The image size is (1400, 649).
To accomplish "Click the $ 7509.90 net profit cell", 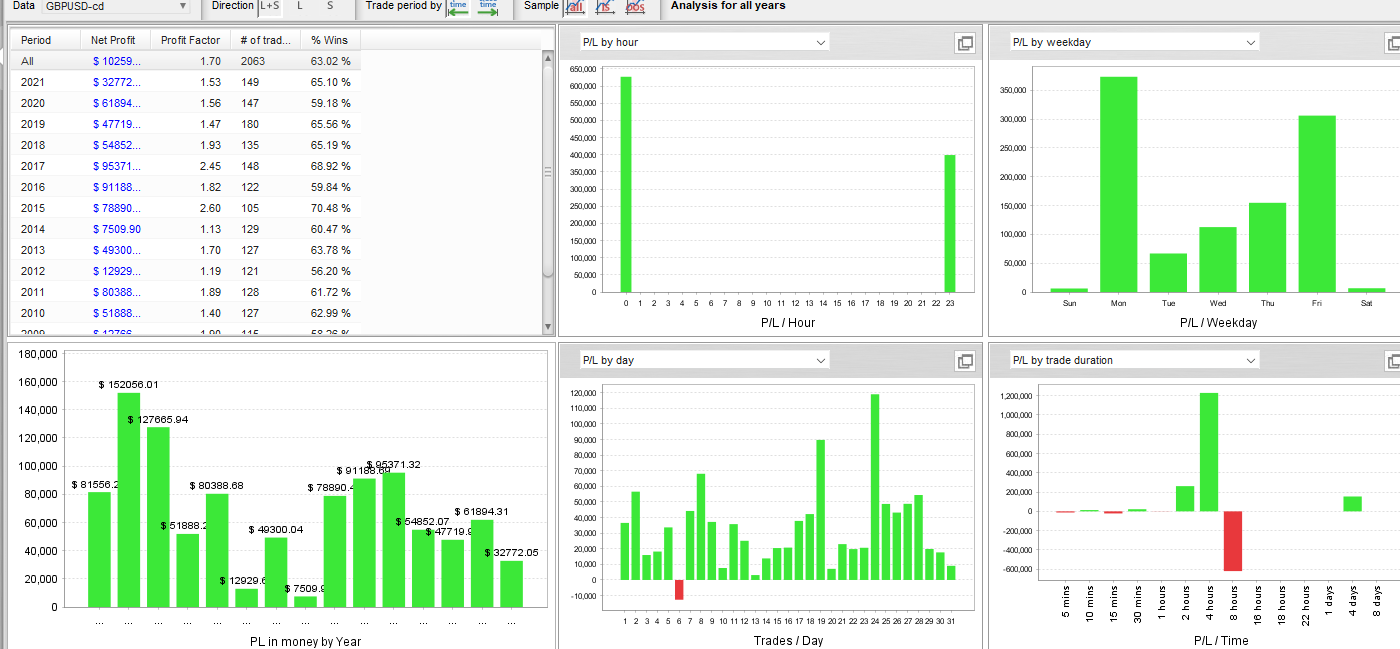I will click(x=116, y=229).
